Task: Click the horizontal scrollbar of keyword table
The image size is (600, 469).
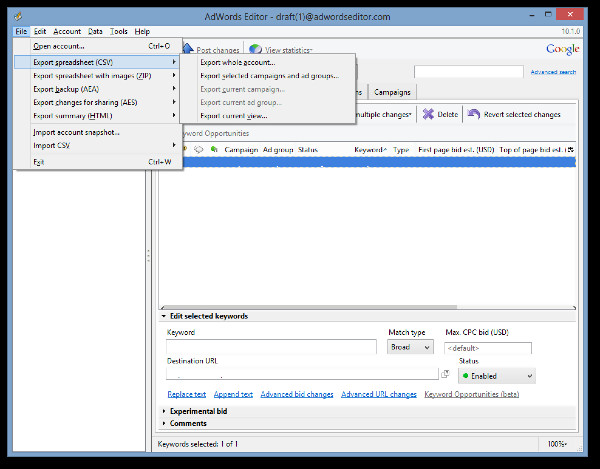Action: 309,307
